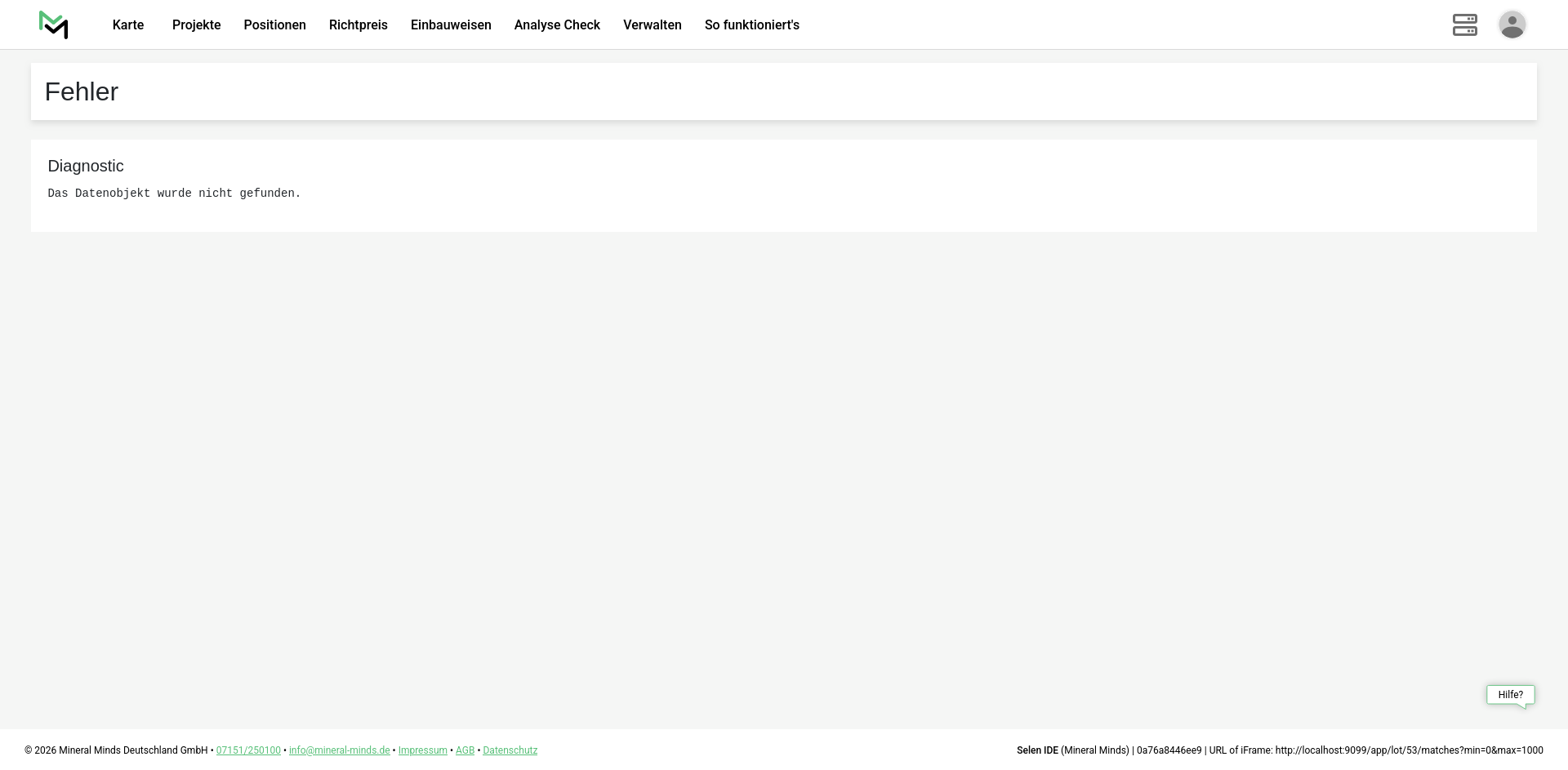Click the Fehler page heading

tap(82, 91)
